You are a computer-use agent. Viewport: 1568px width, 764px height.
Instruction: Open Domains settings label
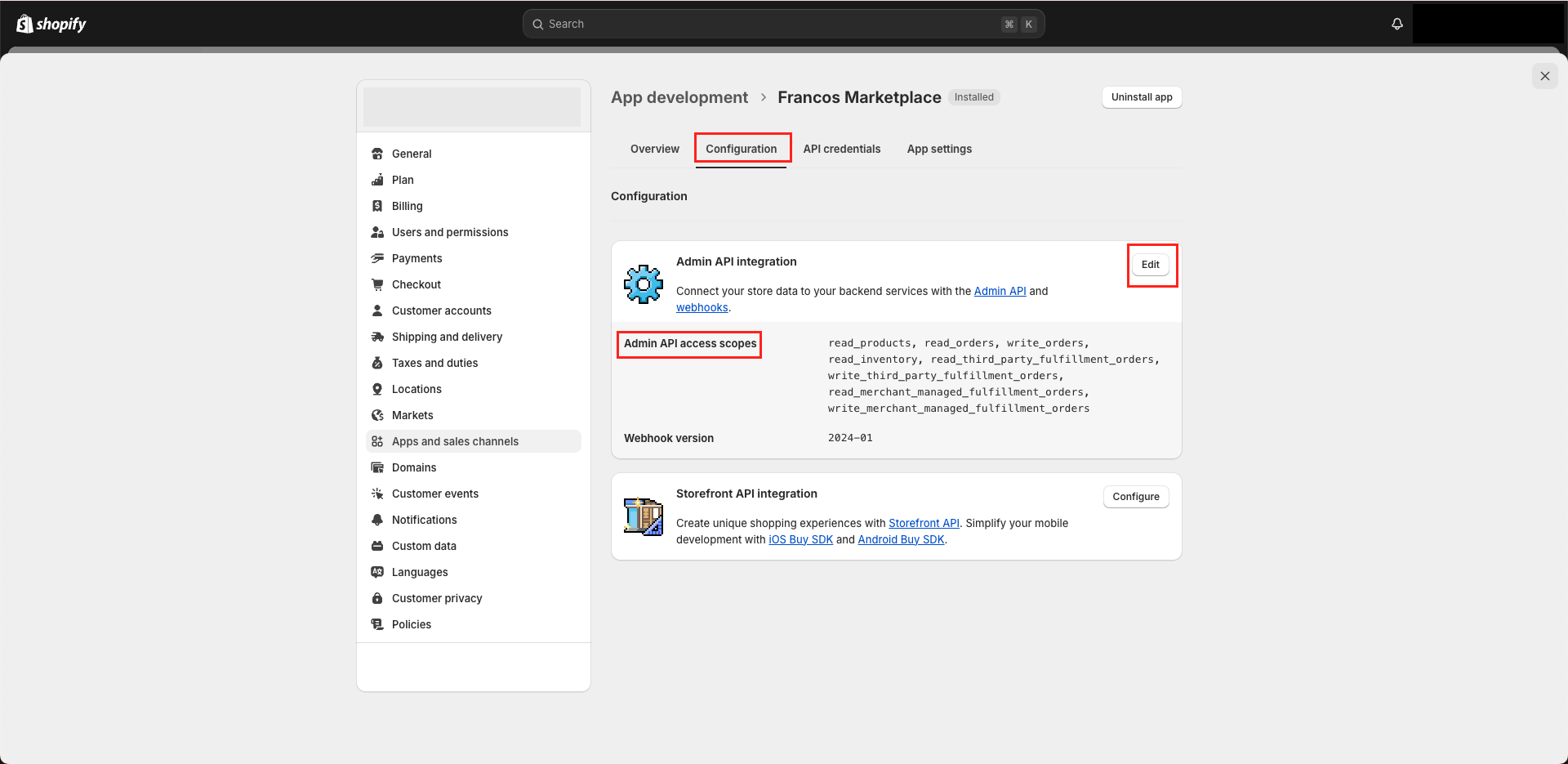414,467
